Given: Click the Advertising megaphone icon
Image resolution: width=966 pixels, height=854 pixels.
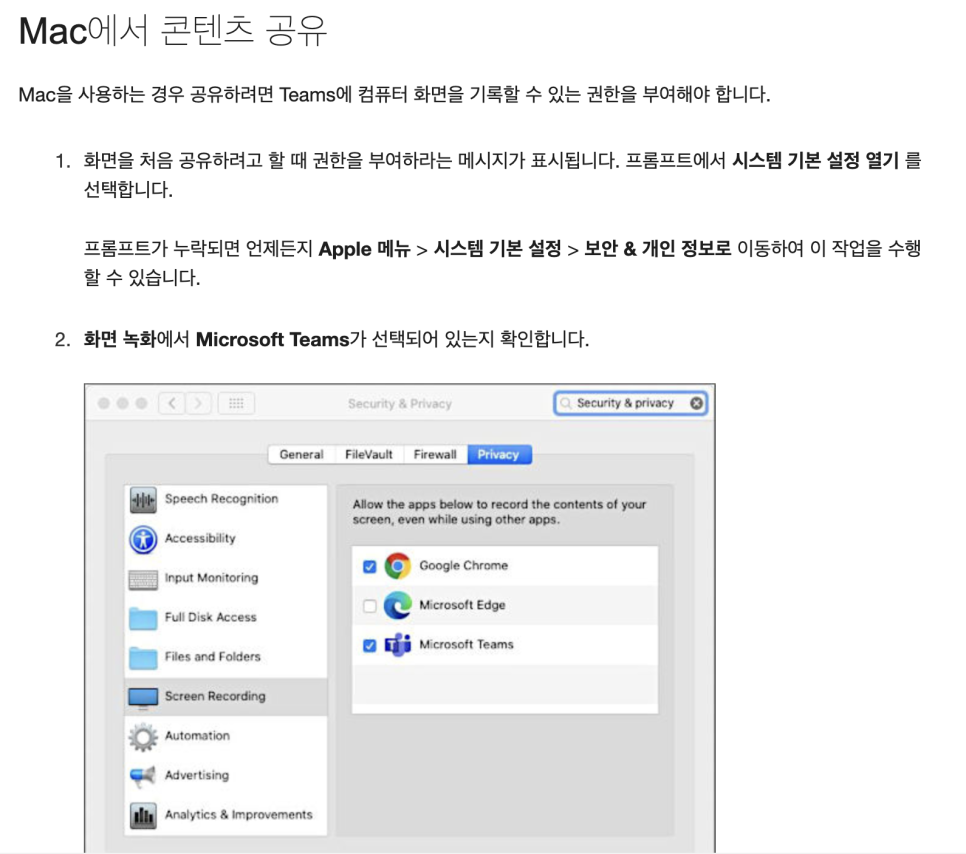Looking at the screenshot, I should coord(143,776).
